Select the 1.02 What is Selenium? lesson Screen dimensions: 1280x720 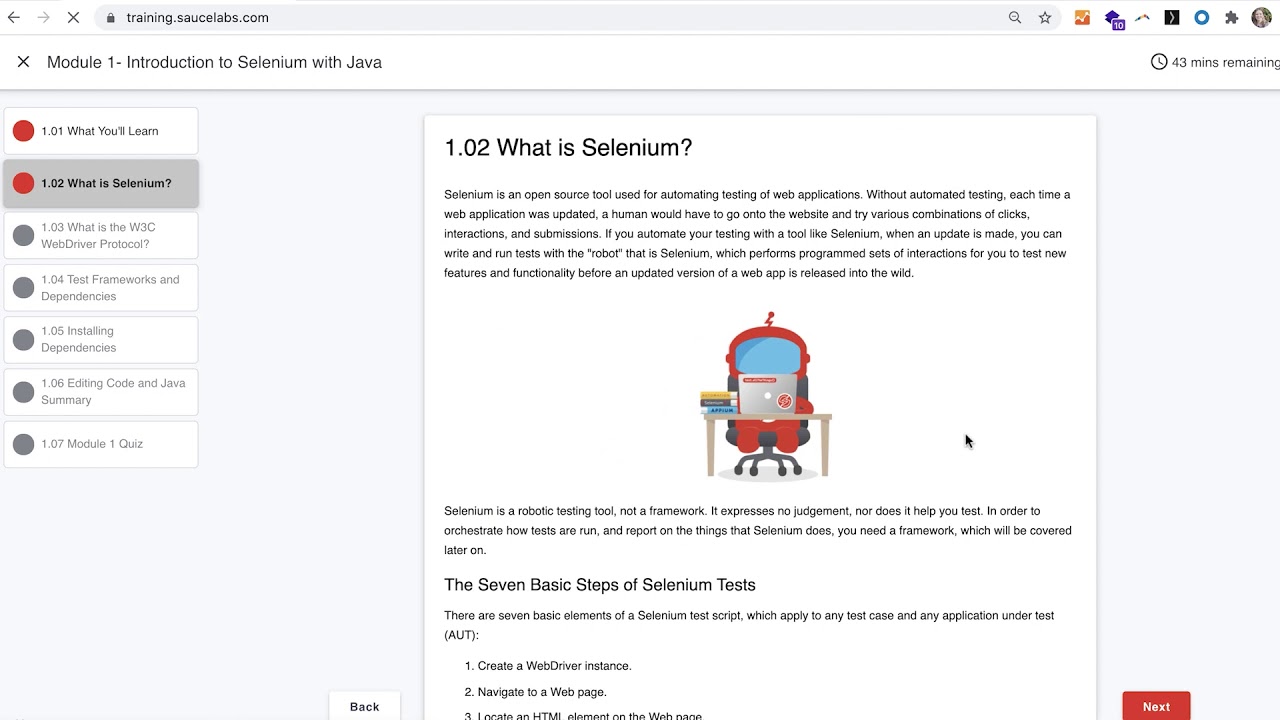coord(101,183)
